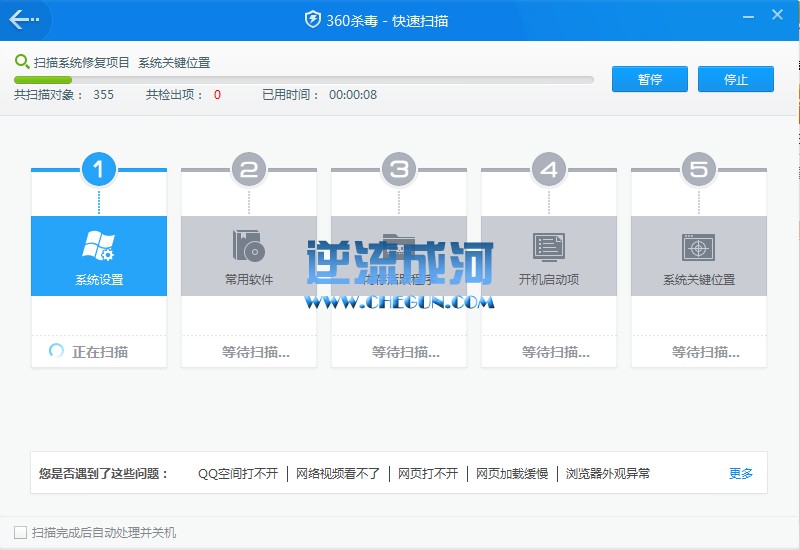Click the 360 shield logo in title bar
This screenshot has height=550, width=800.
(x=312, y=20)
